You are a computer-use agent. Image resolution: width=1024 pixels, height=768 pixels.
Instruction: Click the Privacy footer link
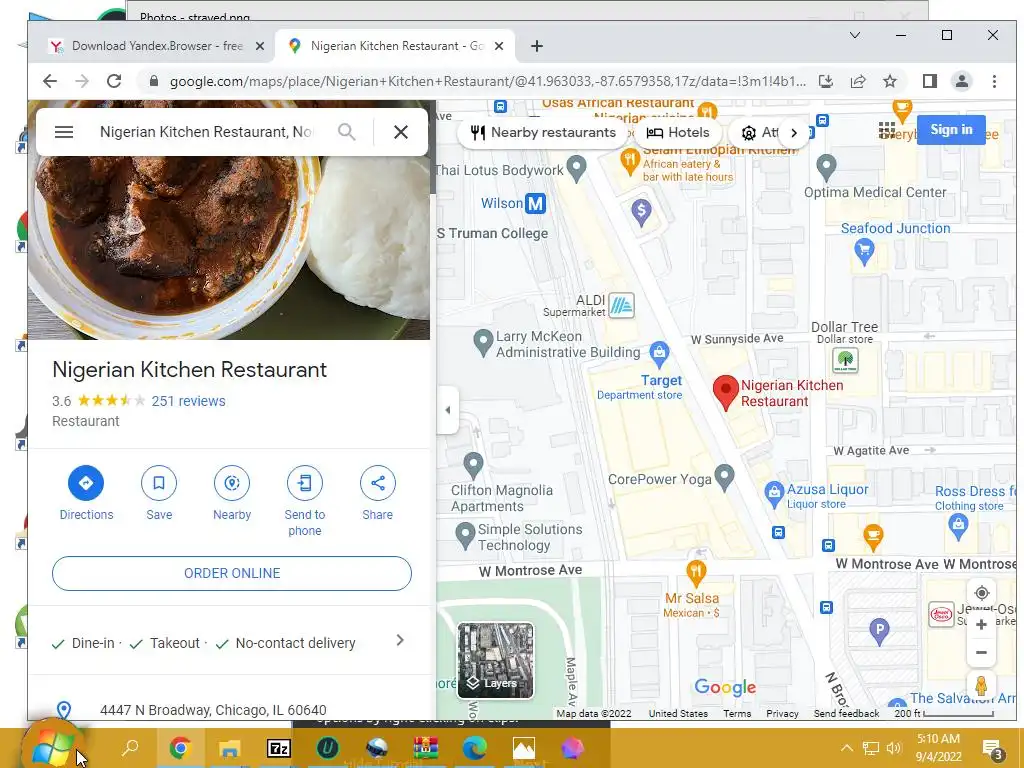tap(782, 713)
